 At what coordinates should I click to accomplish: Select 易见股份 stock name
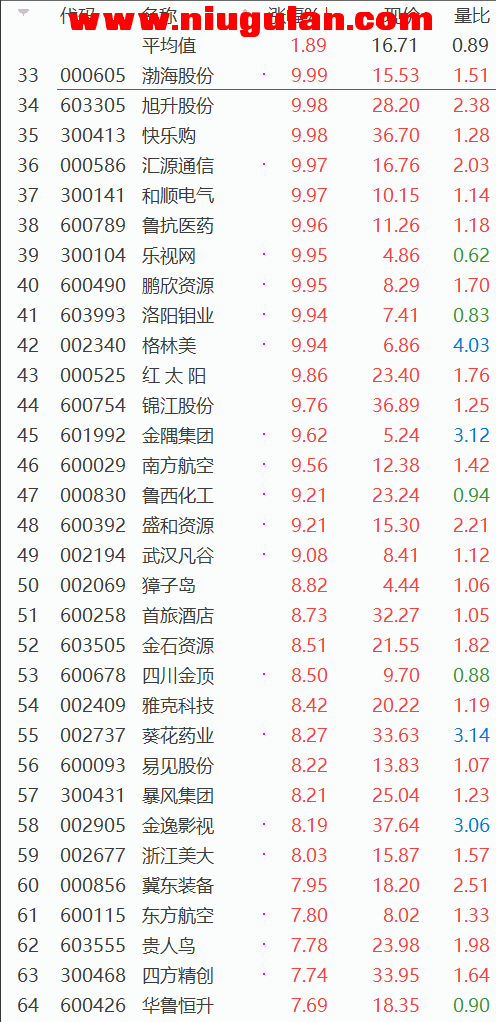tap(178, 765)
